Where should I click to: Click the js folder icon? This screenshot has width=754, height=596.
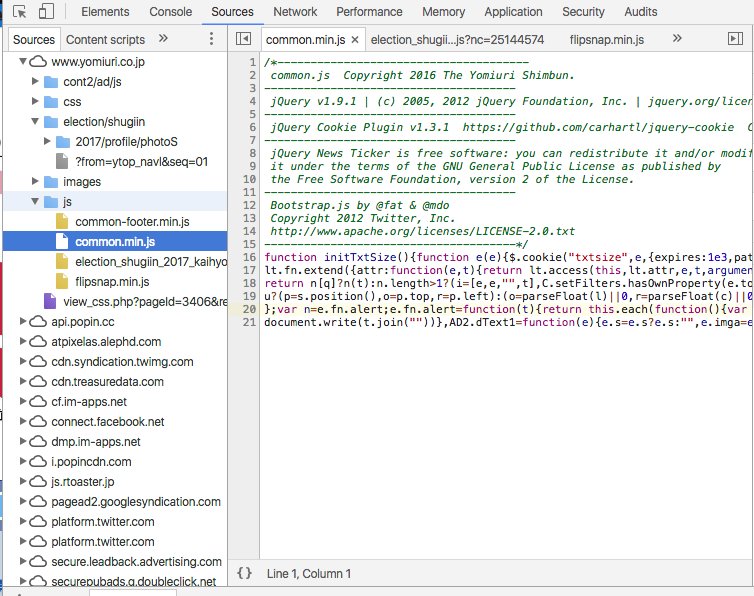coord(51,202)
